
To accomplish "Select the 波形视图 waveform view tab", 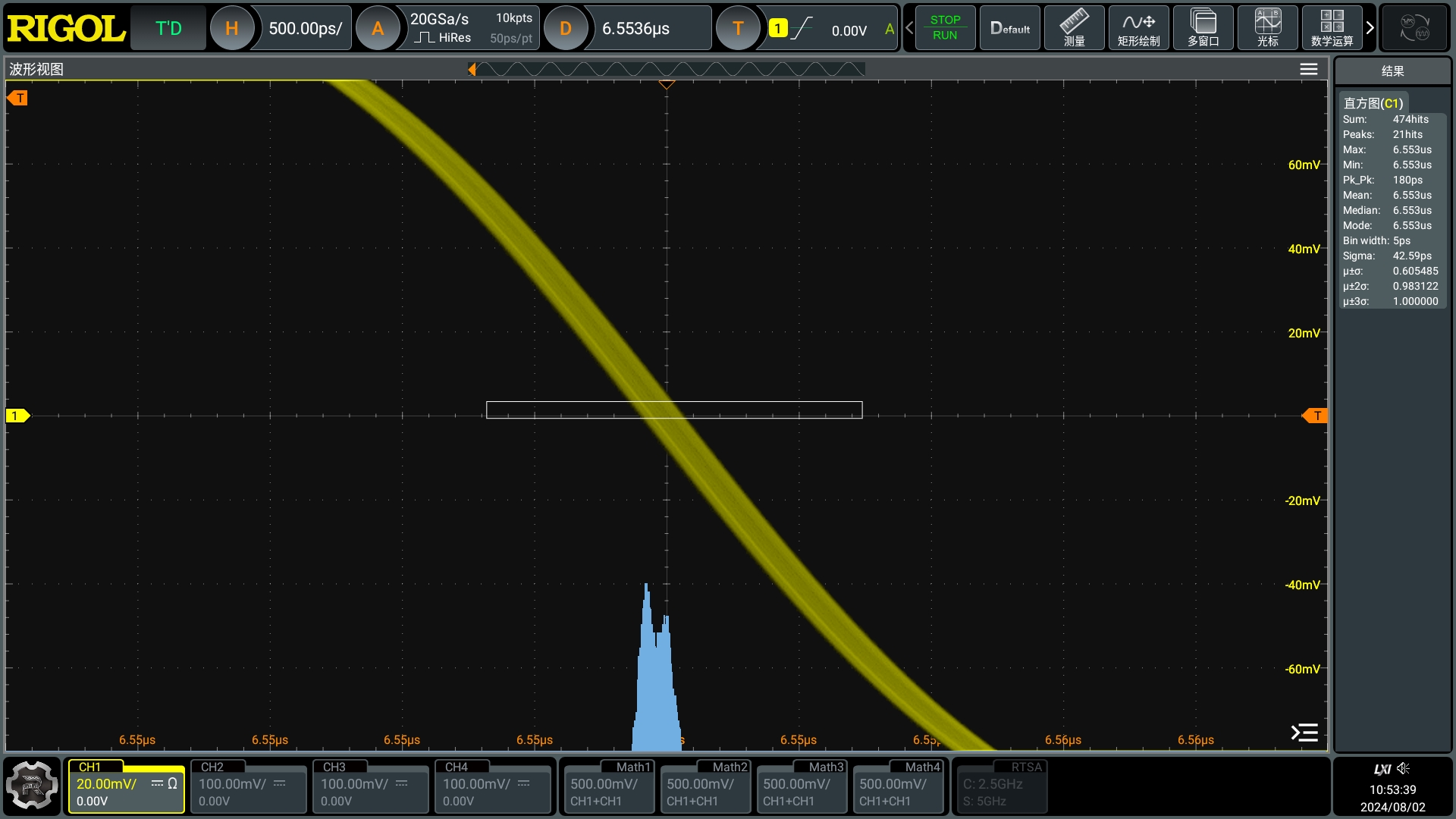I will pos(35,68).
